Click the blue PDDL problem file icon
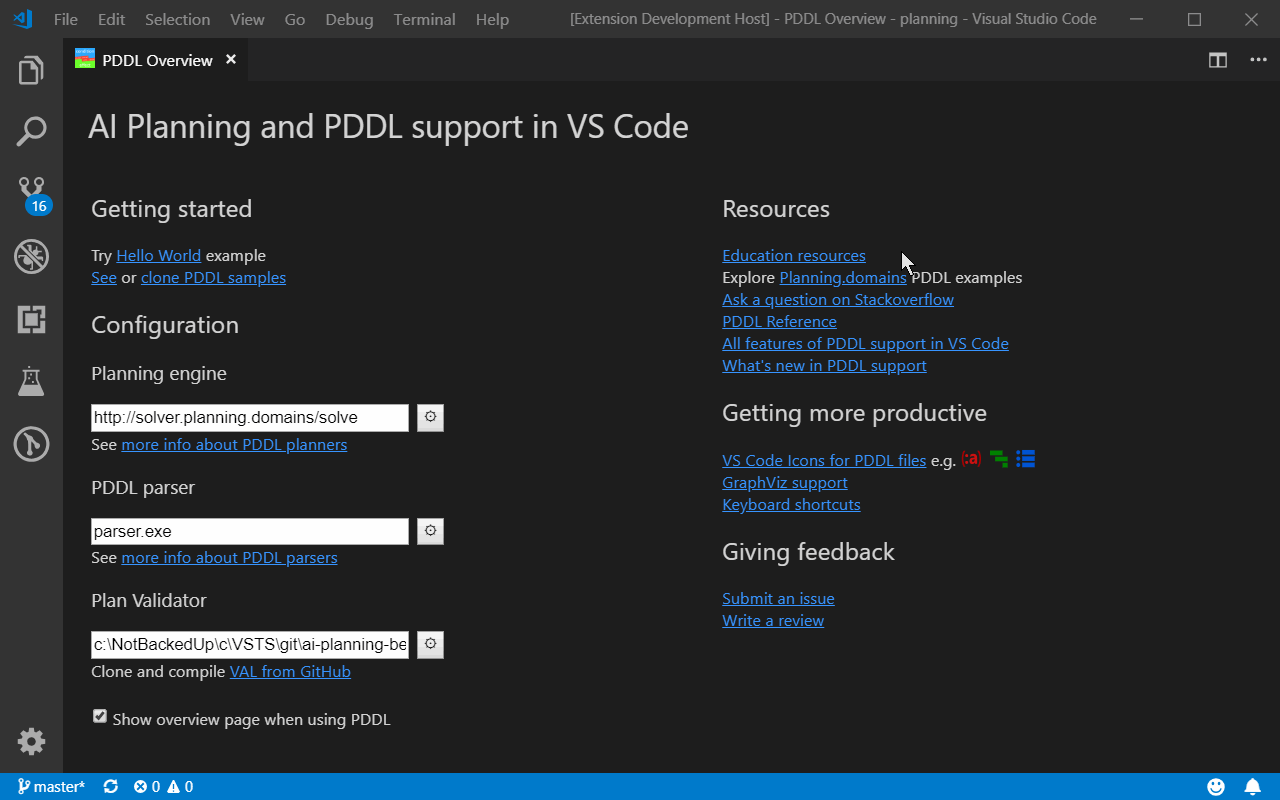 tap(1025, 459)
